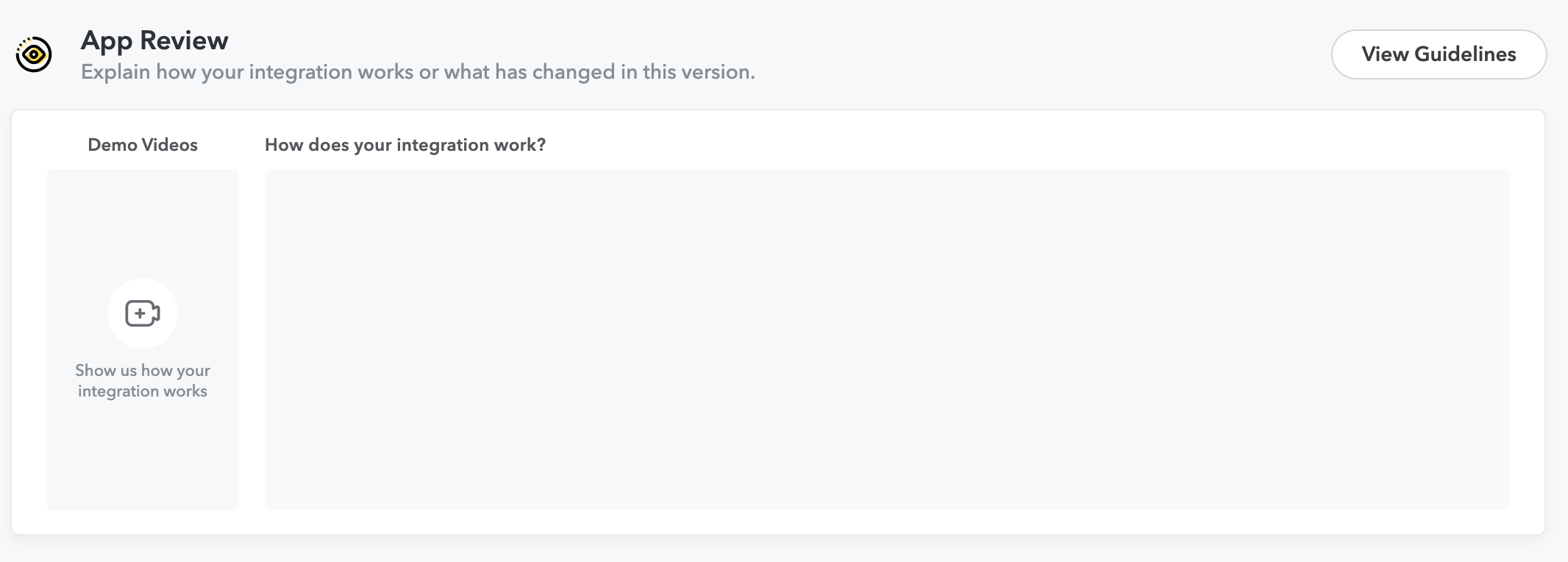
Task: Click the "How does your integration work?" label
Action: [x=405, y=145]
